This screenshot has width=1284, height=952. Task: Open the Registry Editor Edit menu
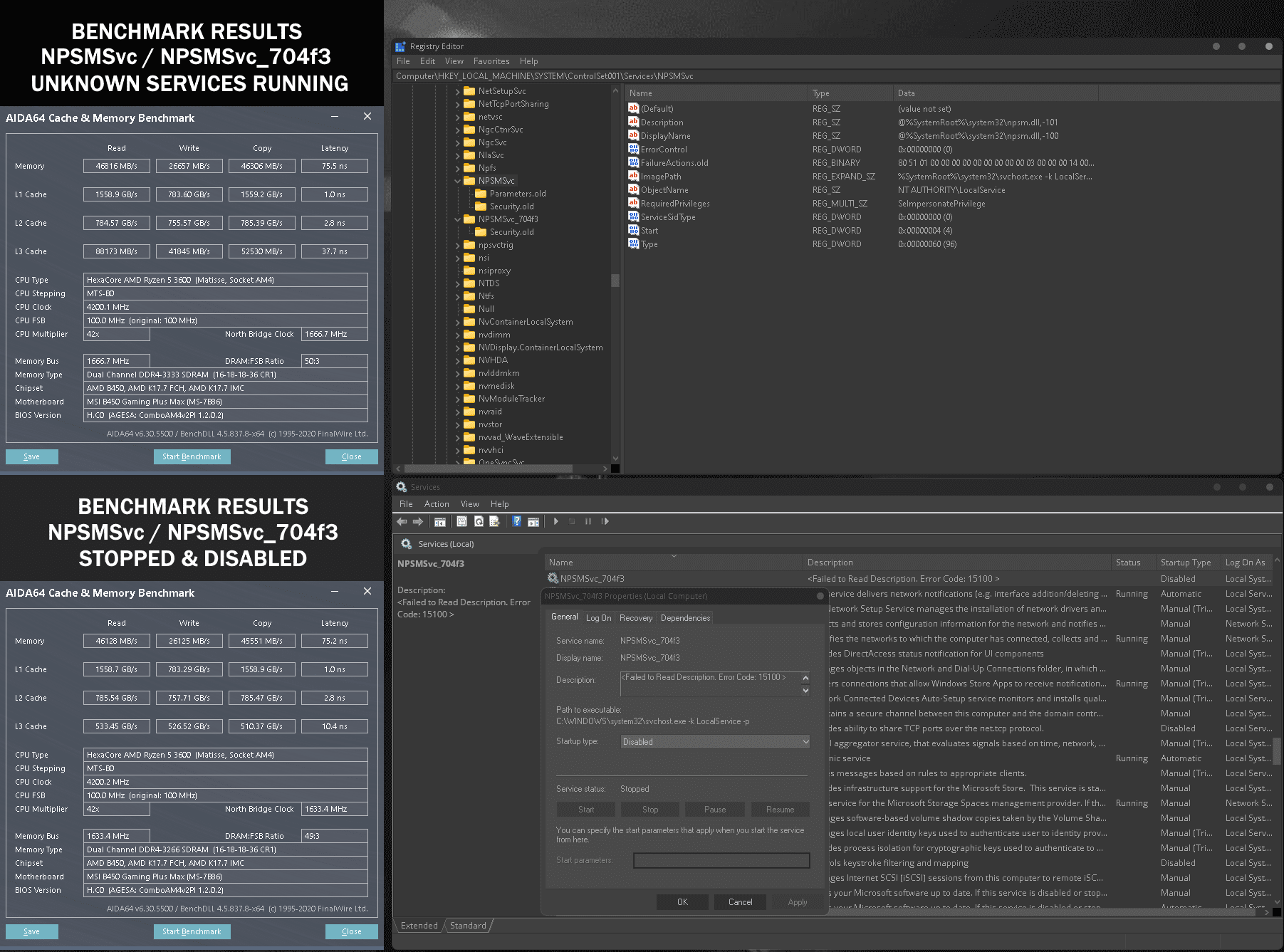click(x=427, y=61)
